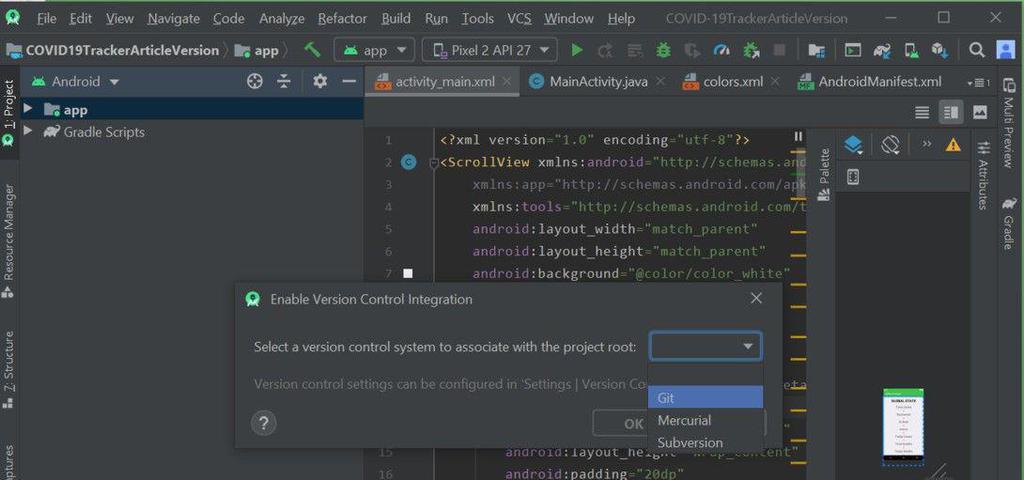Viewport: 1024px width, 480px height.
Task: Expand Gradle Scripts tree node
Action: (27, 131)
